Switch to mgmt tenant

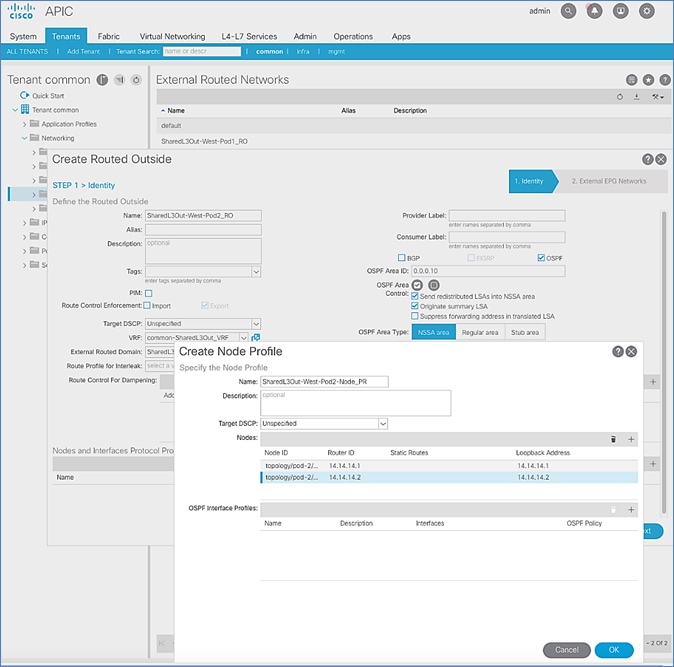coord(337,52)
